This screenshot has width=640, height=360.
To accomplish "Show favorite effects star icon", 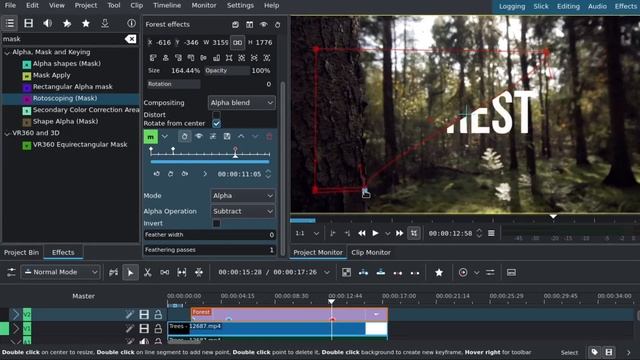I will [x=67, y=23].
